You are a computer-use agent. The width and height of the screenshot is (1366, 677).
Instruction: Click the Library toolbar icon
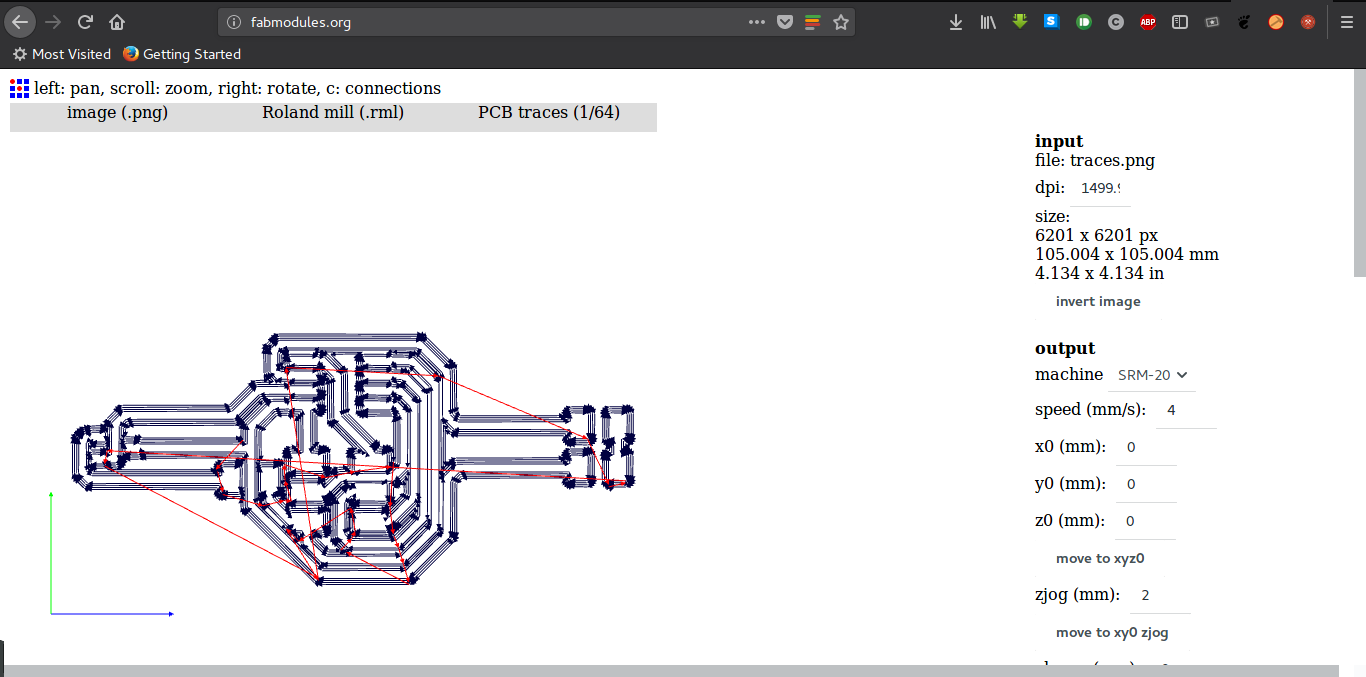click(988, 21)
